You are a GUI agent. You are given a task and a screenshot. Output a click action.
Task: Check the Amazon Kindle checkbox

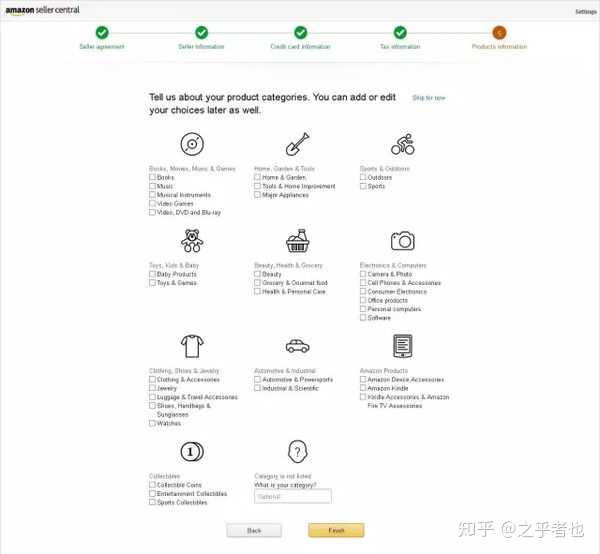(x=363, y=388)
